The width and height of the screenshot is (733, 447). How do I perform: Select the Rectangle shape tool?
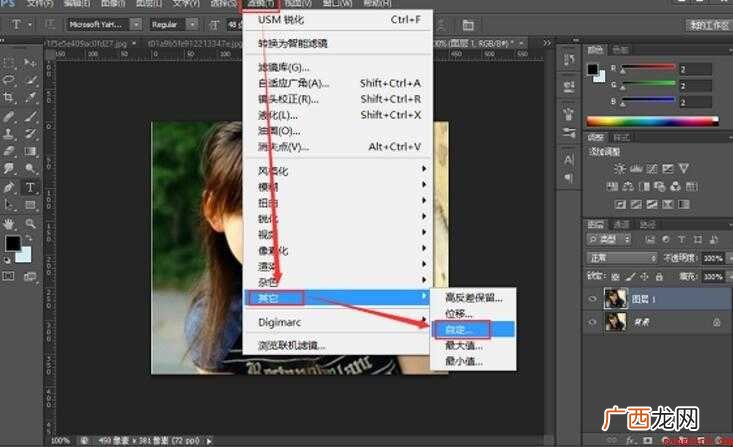(x=30, y=205)
